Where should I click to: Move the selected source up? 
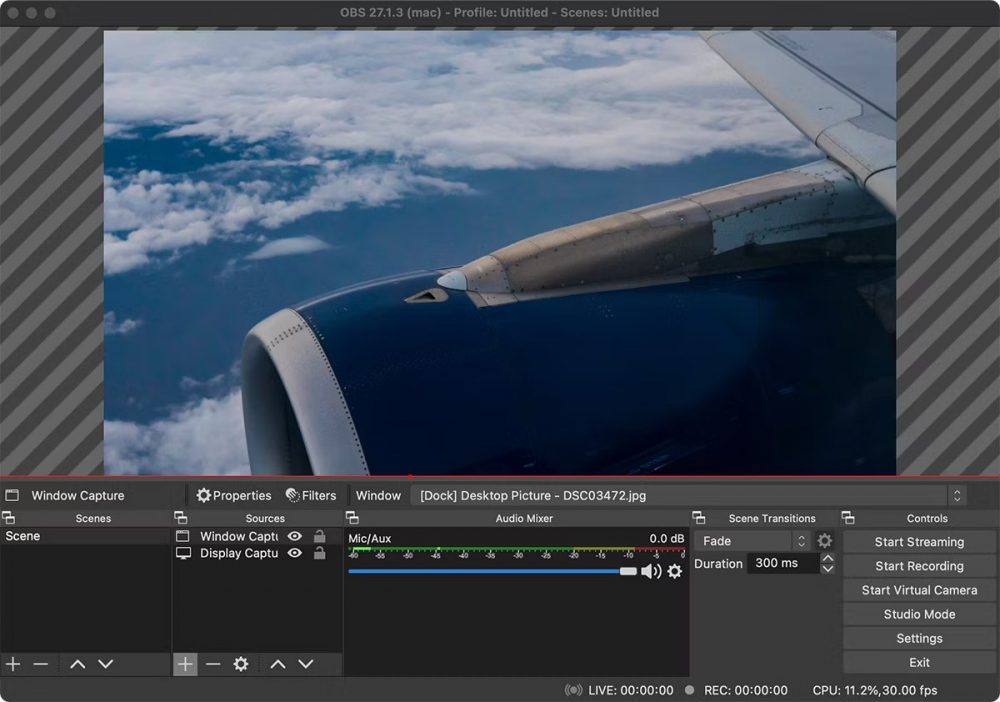278,664
